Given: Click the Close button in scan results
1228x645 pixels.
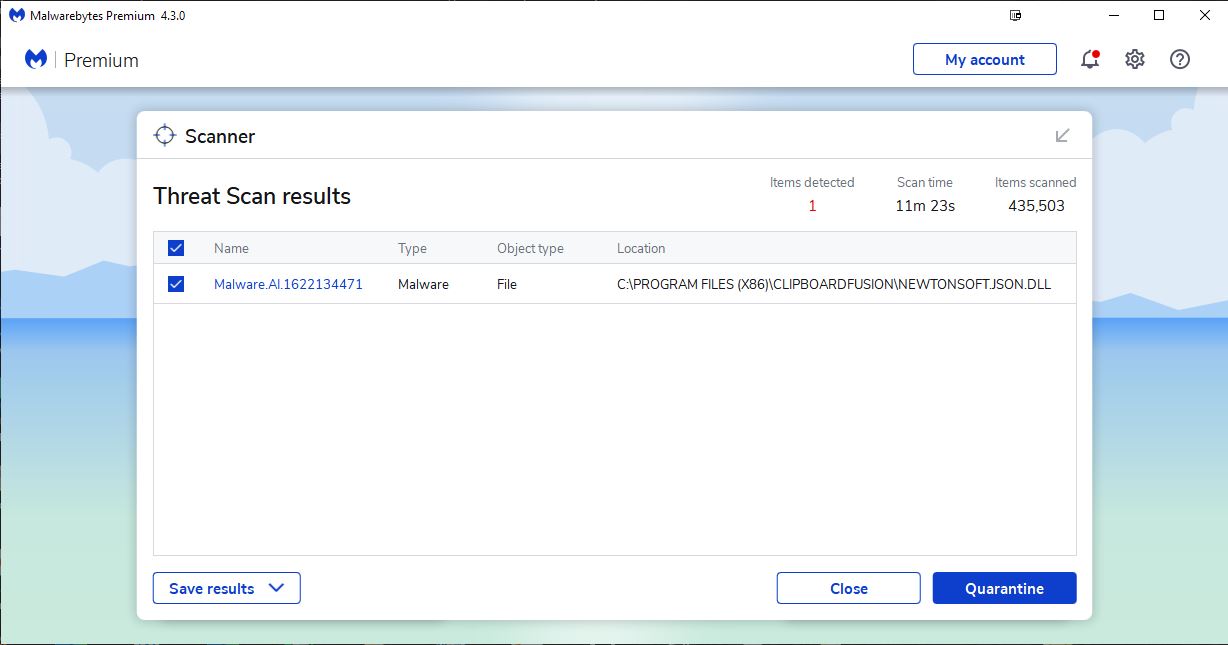Looking at the screenshot, I should click(848, 588).
